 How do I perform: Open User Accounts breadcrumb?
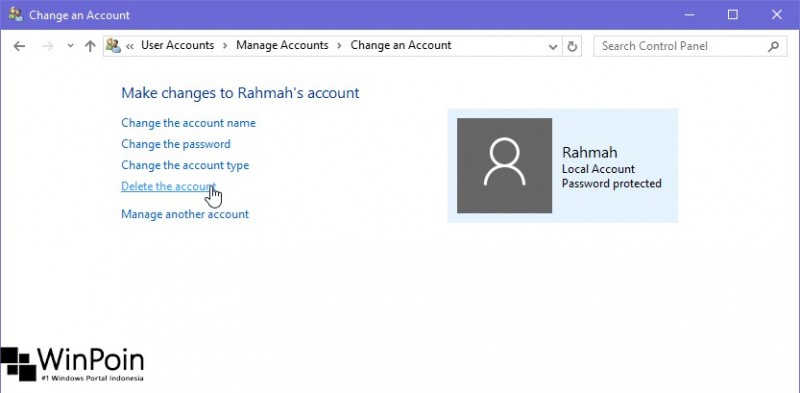(x=178, y=45)
